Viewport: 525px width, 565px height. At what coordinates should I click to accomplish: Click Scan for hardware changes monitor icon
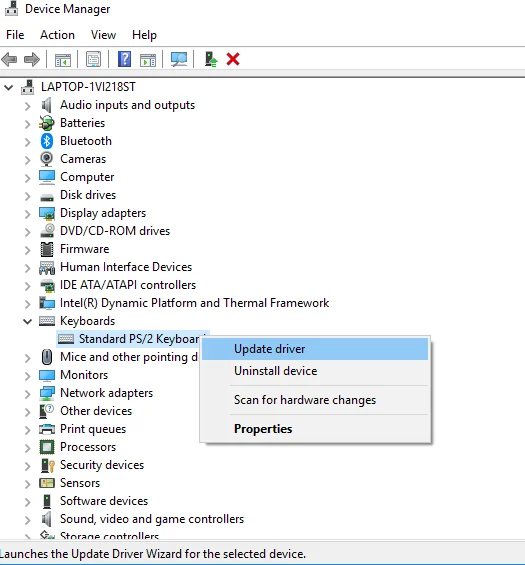179,59
